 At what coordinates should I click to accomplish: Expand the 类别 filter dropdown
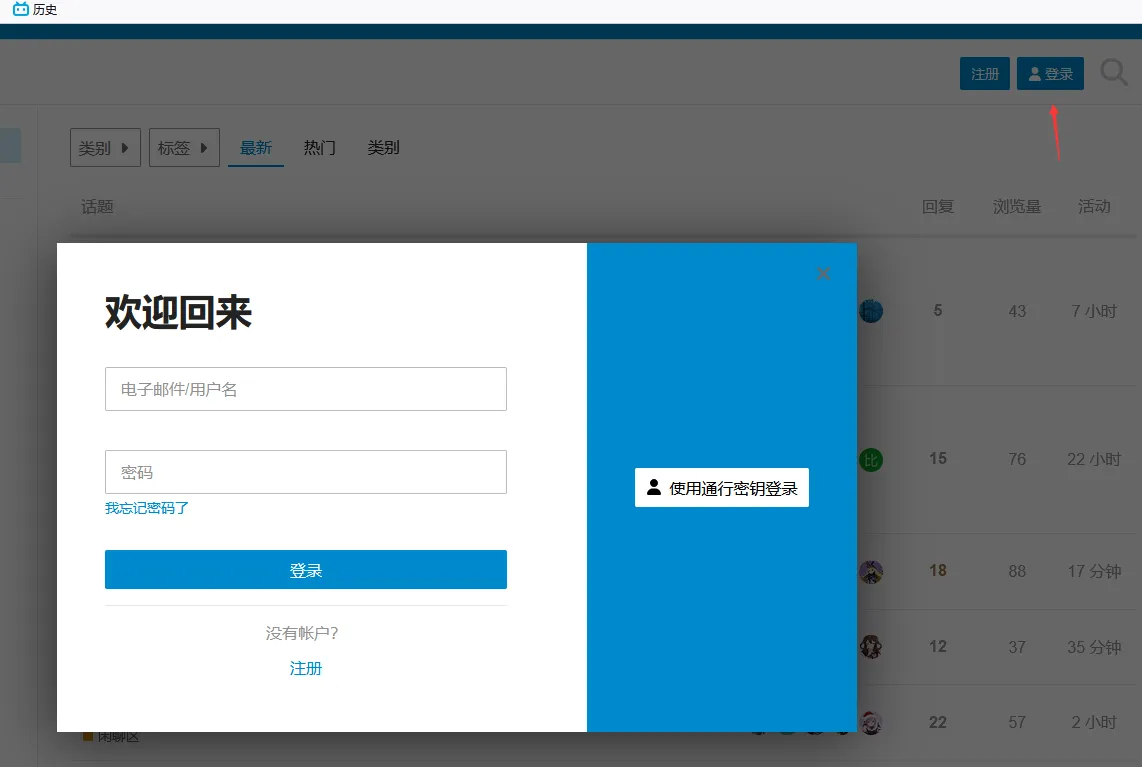click(x=105, y=148)
